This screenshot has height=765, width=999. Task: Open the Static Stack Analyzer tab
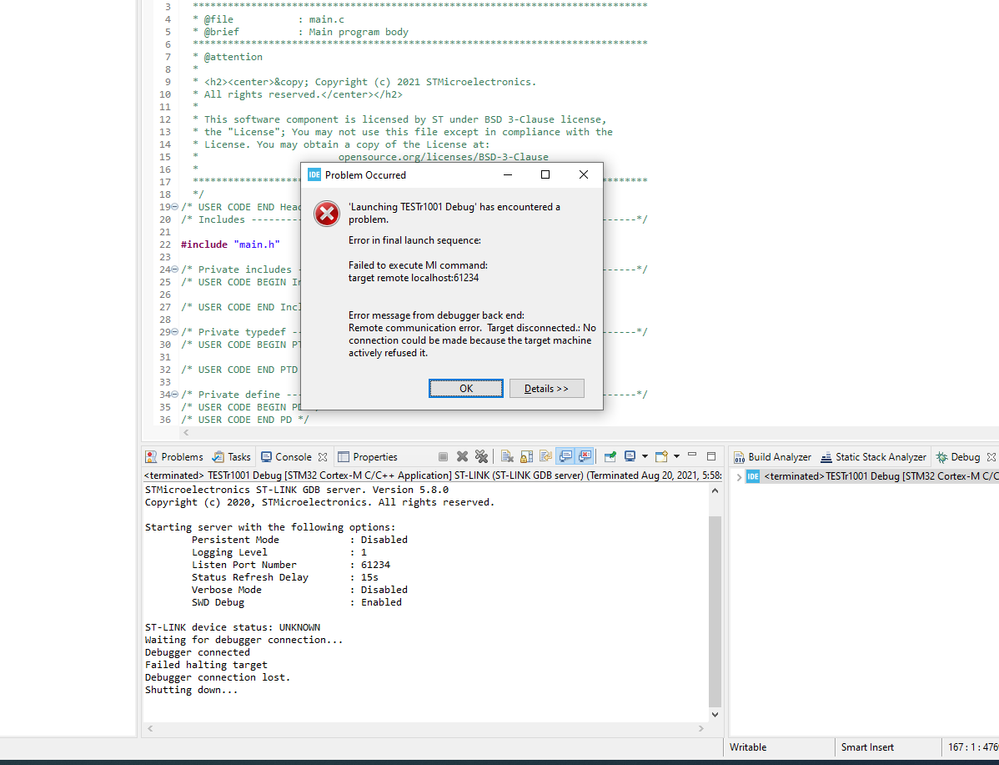click(873, 457)
